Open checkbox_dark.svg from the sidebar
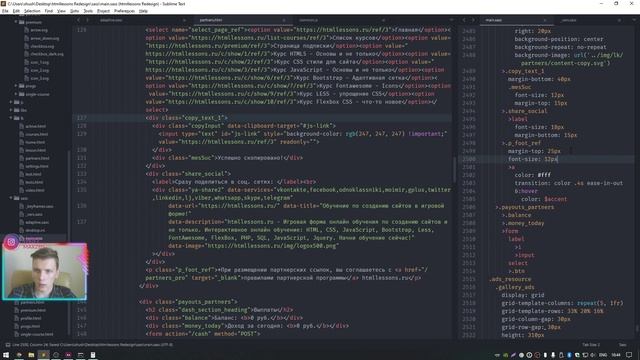 [x=47, y=54]
